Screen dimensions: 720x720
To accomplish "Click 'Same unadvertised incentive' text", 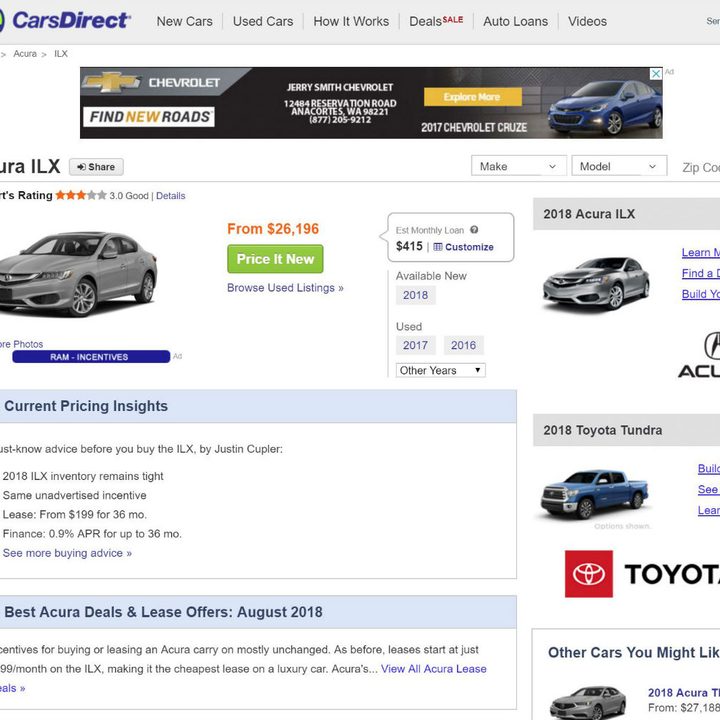I will [x=74, y=495].
